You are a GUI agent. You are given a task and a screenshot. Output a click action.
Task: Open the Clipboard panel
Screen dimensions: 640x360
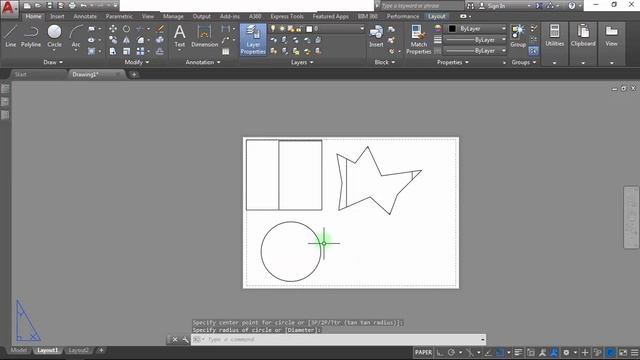(x=583, y=35)
